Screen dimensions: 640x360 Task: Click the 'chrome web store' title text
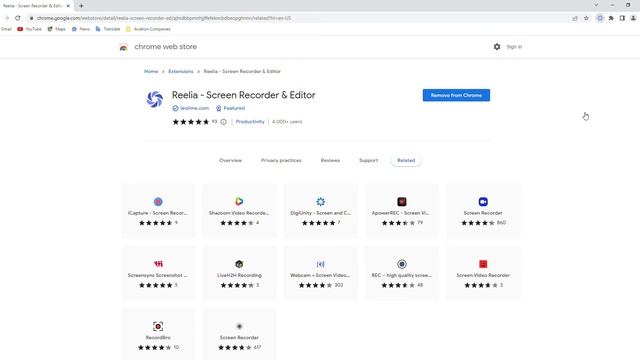click(166, 47)
